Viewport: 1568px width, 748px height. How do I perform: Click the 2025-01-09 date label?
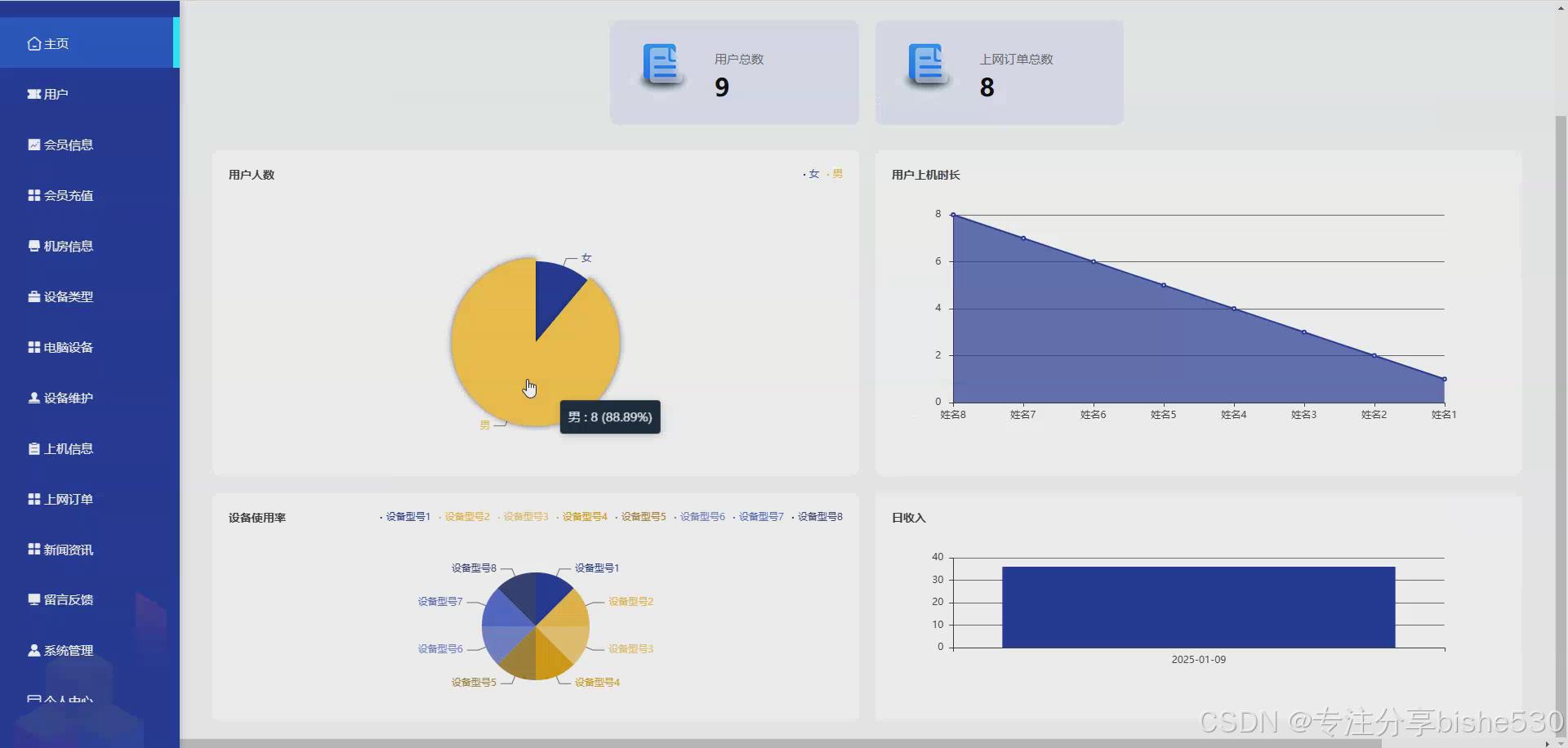pyautogui.click(x=1199, y=659)
